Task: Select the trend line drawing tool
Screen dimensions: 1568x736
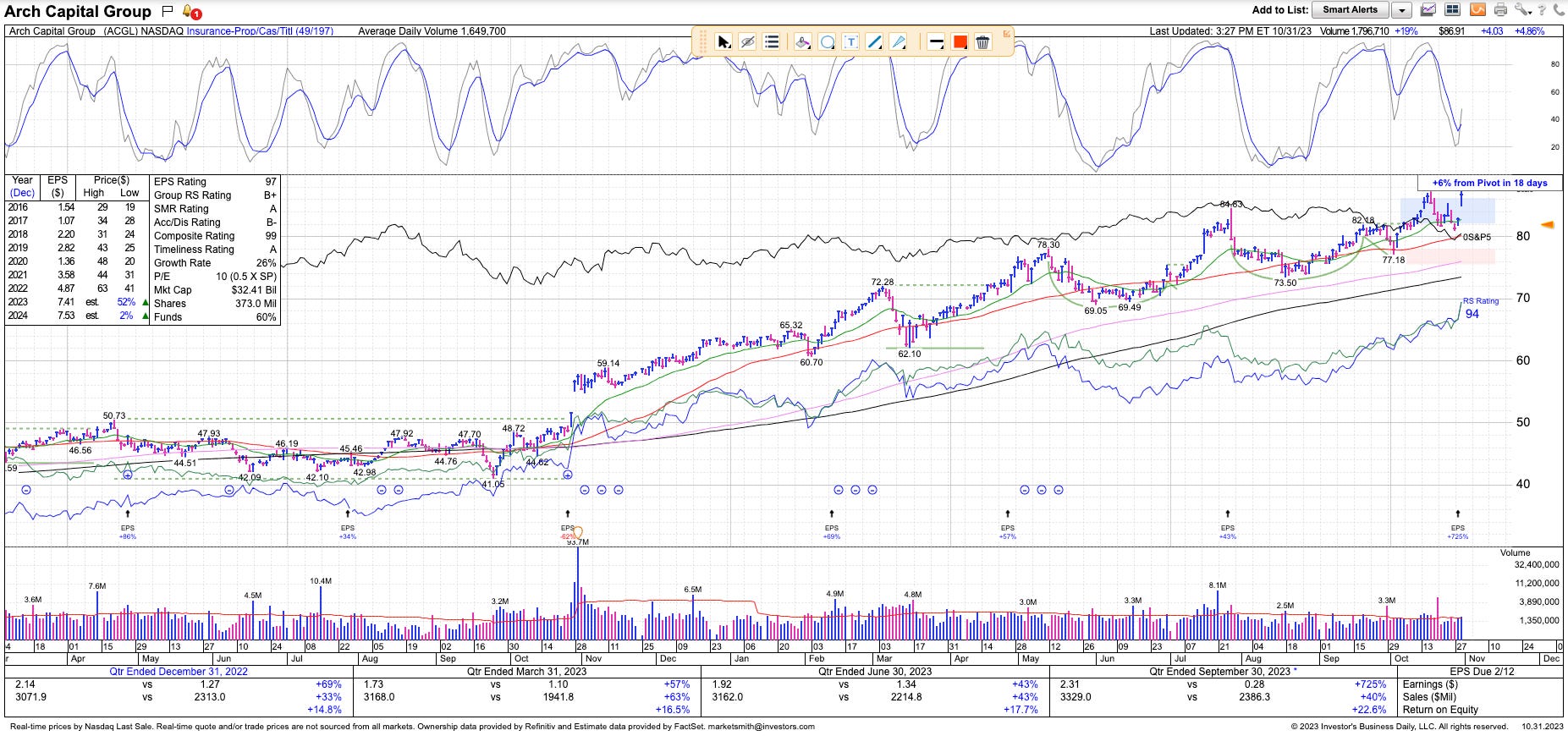Action: point(874,41)
